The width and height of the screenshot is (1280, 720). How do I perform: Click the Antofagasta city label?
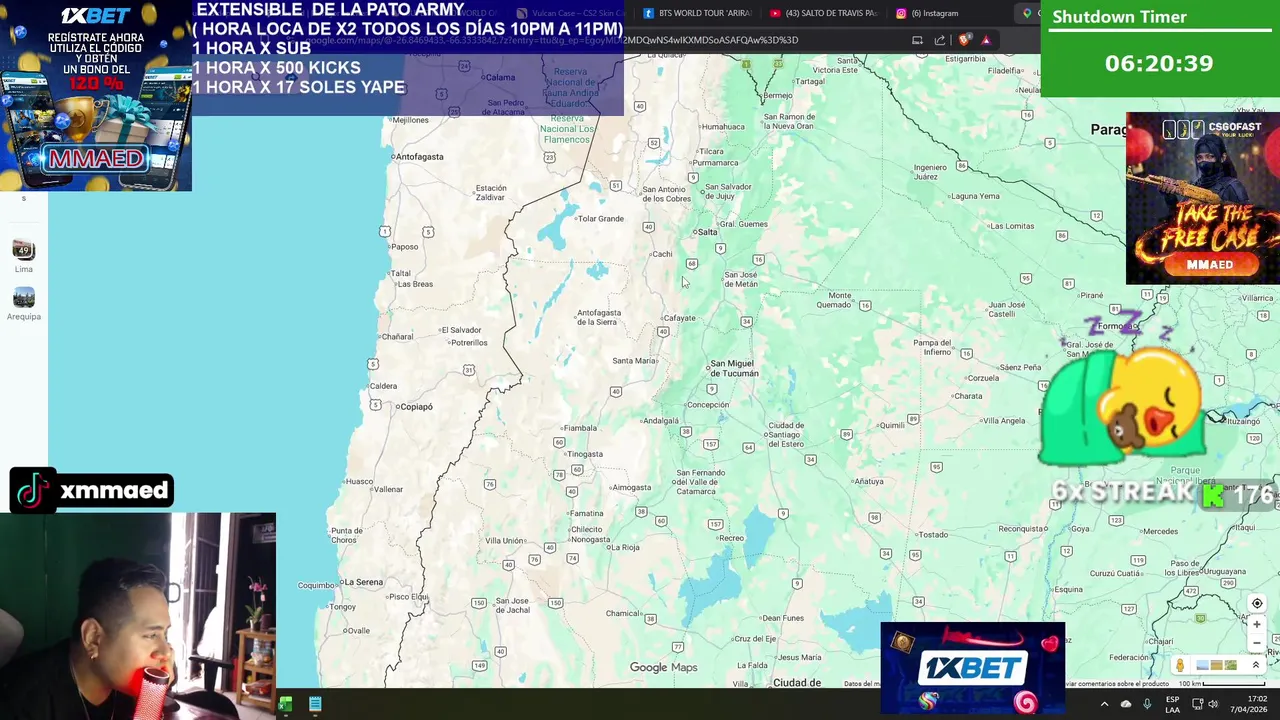tap(419, 156)
